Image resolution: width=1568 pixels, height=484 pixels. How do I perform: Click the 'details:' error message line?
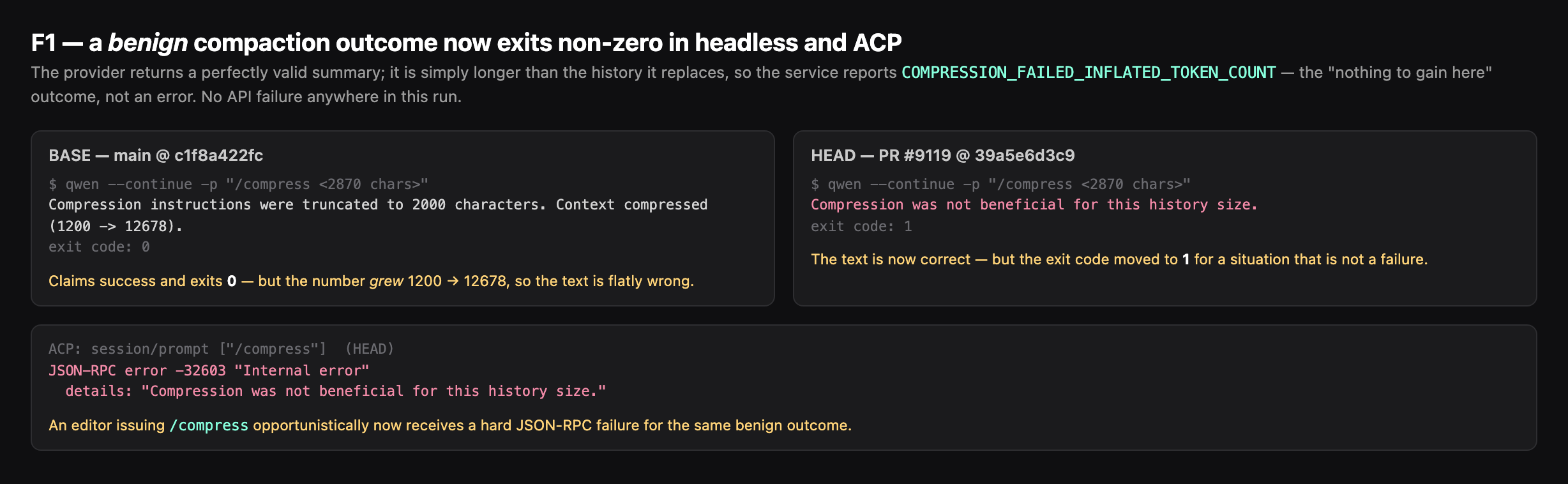335,391
